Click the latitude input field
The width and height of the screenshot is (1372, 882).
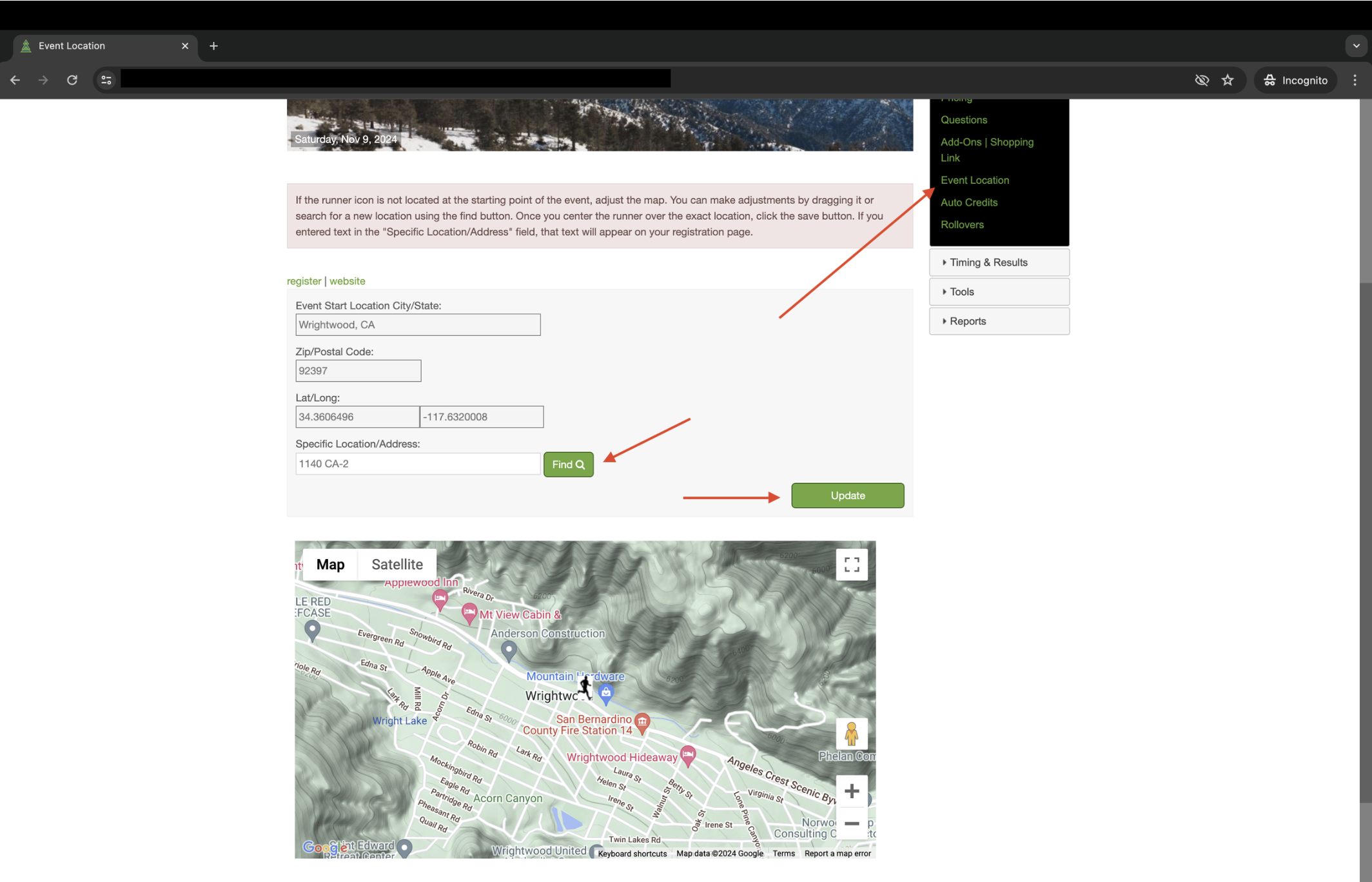[357, 416]
